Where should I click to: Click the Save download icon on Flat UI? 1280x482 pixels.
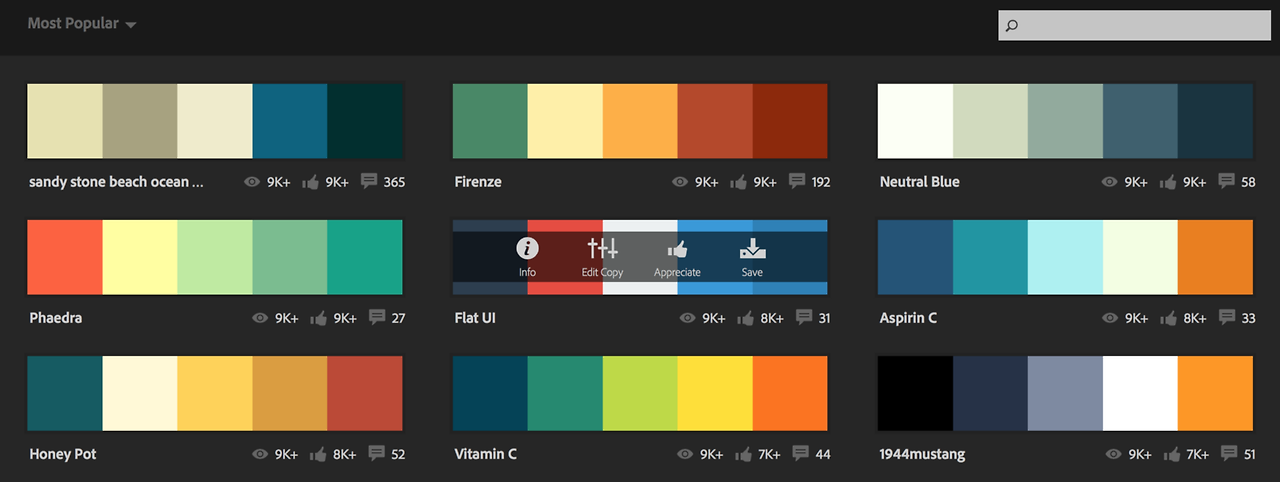tap(752, 249)
